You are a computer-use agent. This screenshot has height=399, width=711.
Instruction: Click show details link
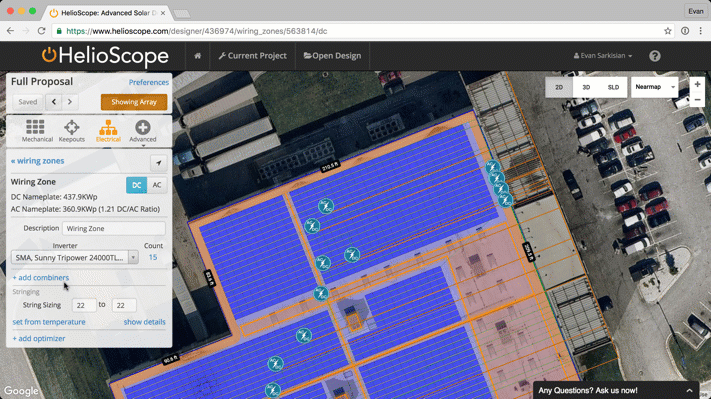[x=145, y=322]
